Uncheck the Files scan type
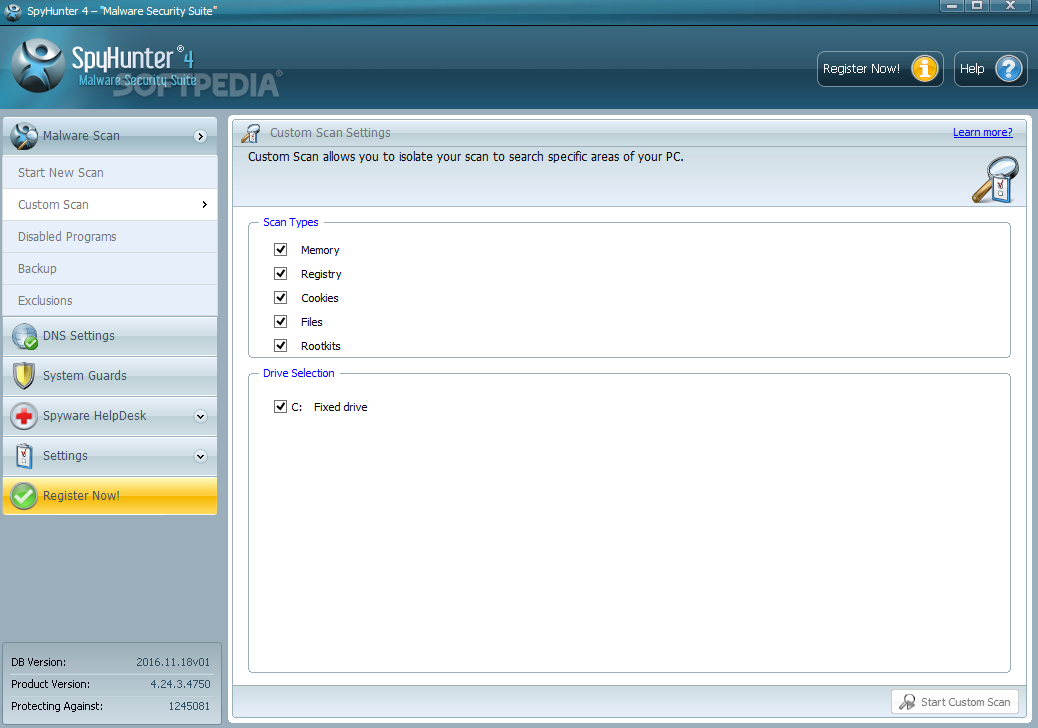The height and width of the screenshot is (728, 1038). [x=281, y=322]
